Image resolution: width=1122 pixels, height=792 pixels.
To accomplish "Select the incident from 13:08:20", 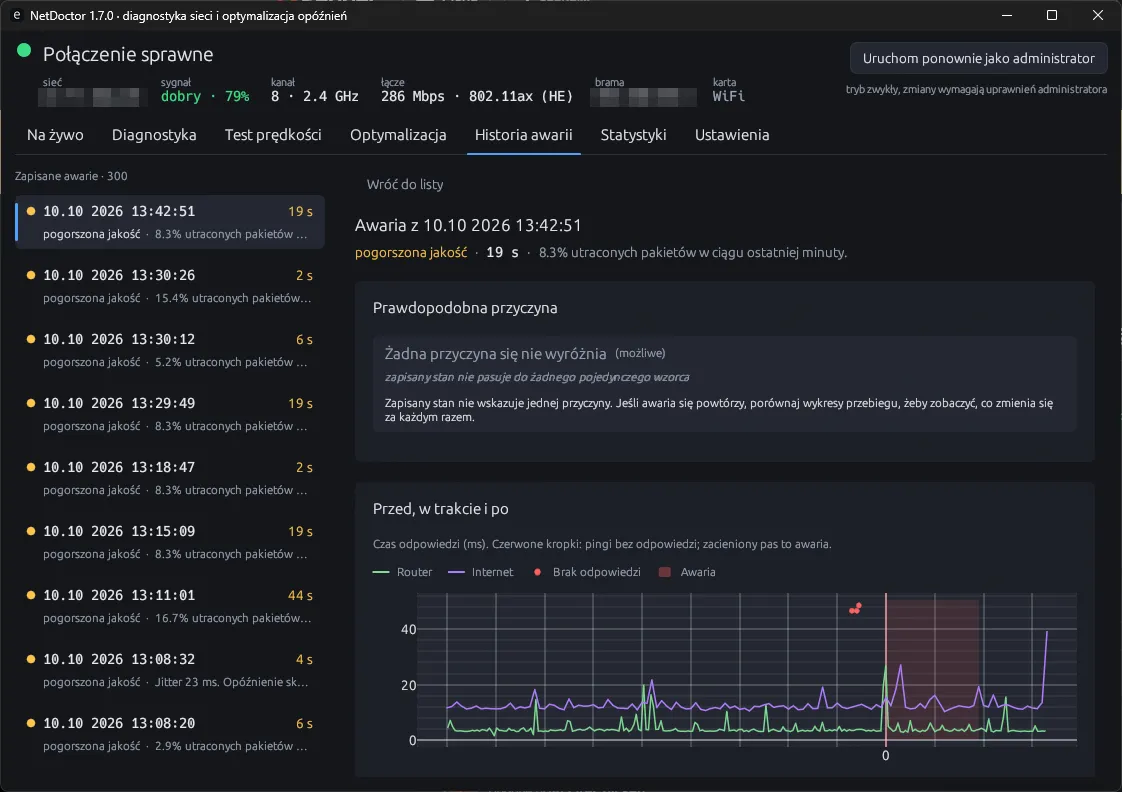I will coord(170,734).
